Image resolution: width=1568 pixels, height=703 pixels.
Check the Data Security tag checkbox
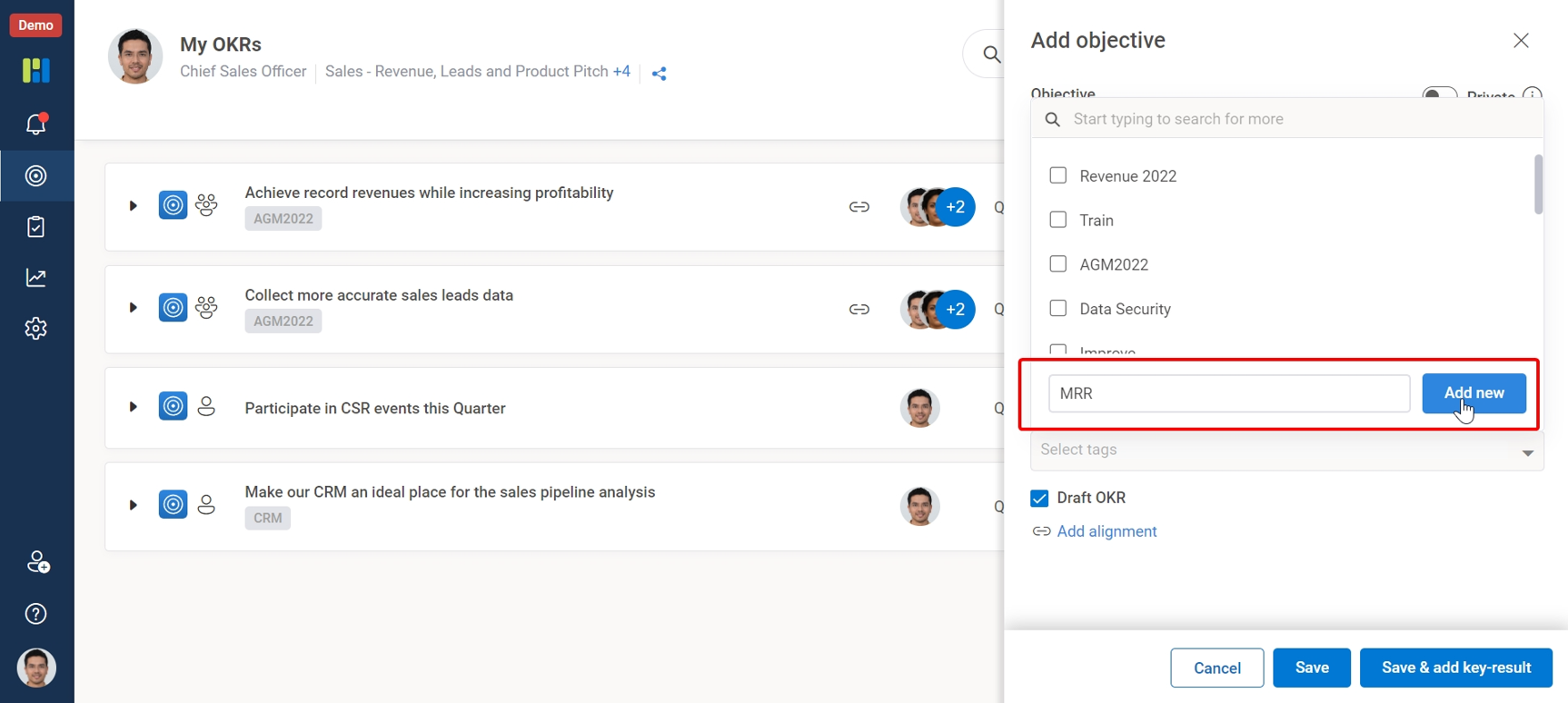pyautogui.click(x=1058, y=309)
